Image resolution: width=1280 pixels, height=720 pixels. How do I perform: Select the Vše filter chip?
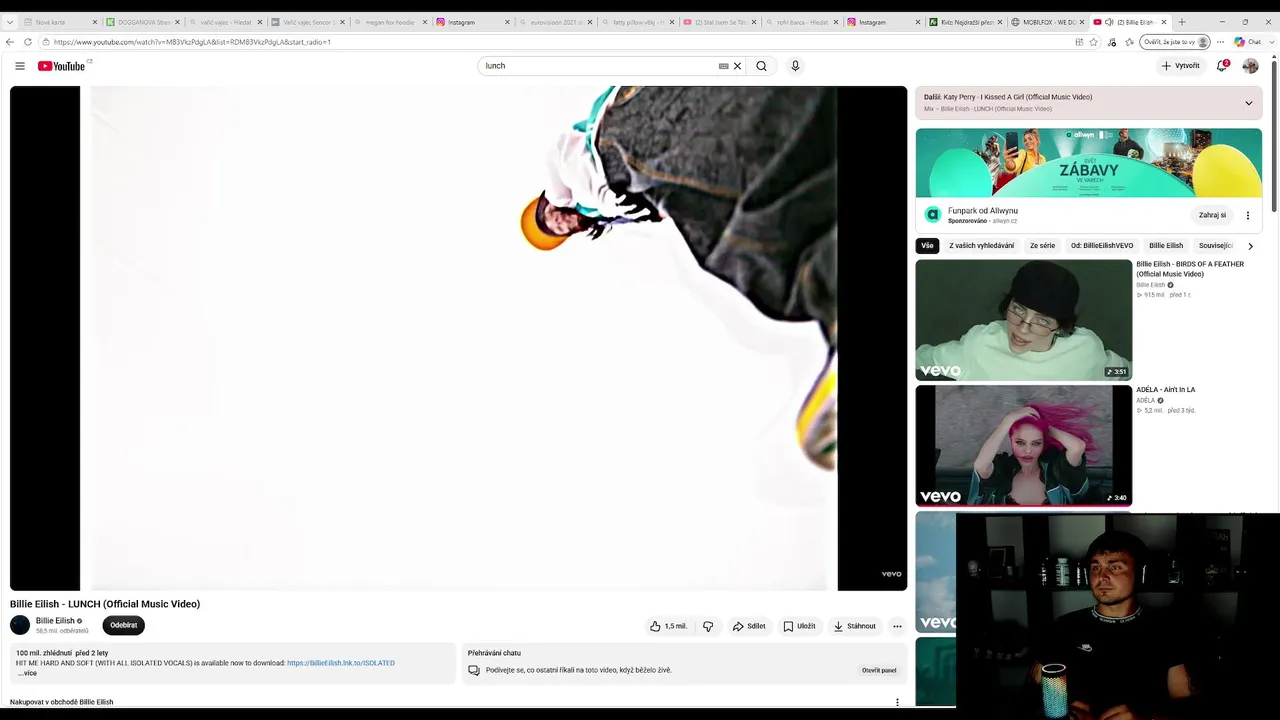point(927,246)
